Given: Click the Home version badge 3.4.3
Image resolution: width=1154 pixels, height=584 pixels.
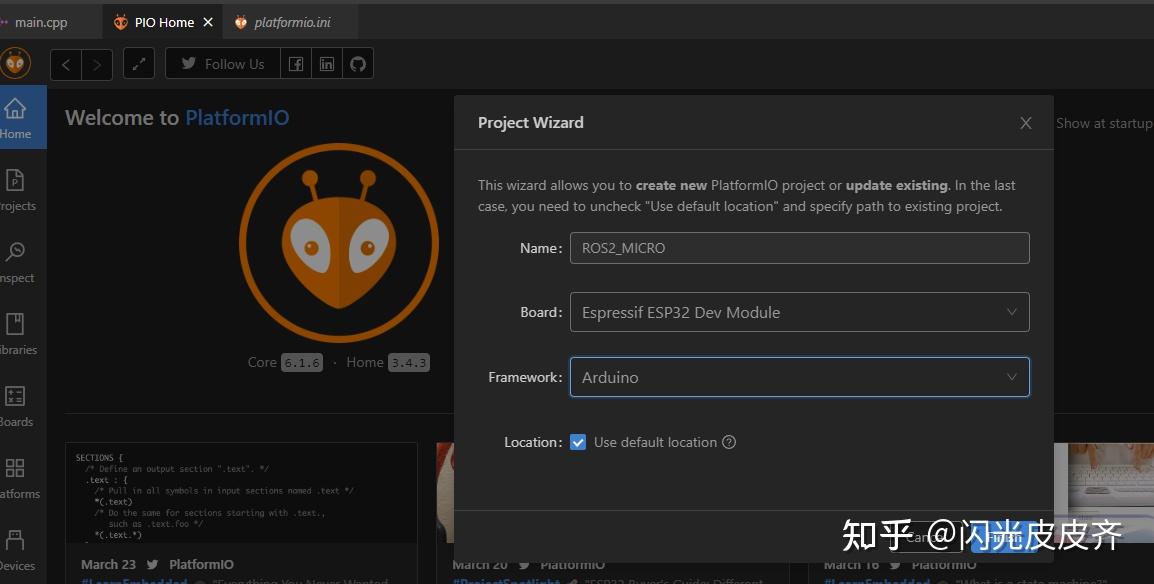Looking at the screenshot, I should click(408, 363).
